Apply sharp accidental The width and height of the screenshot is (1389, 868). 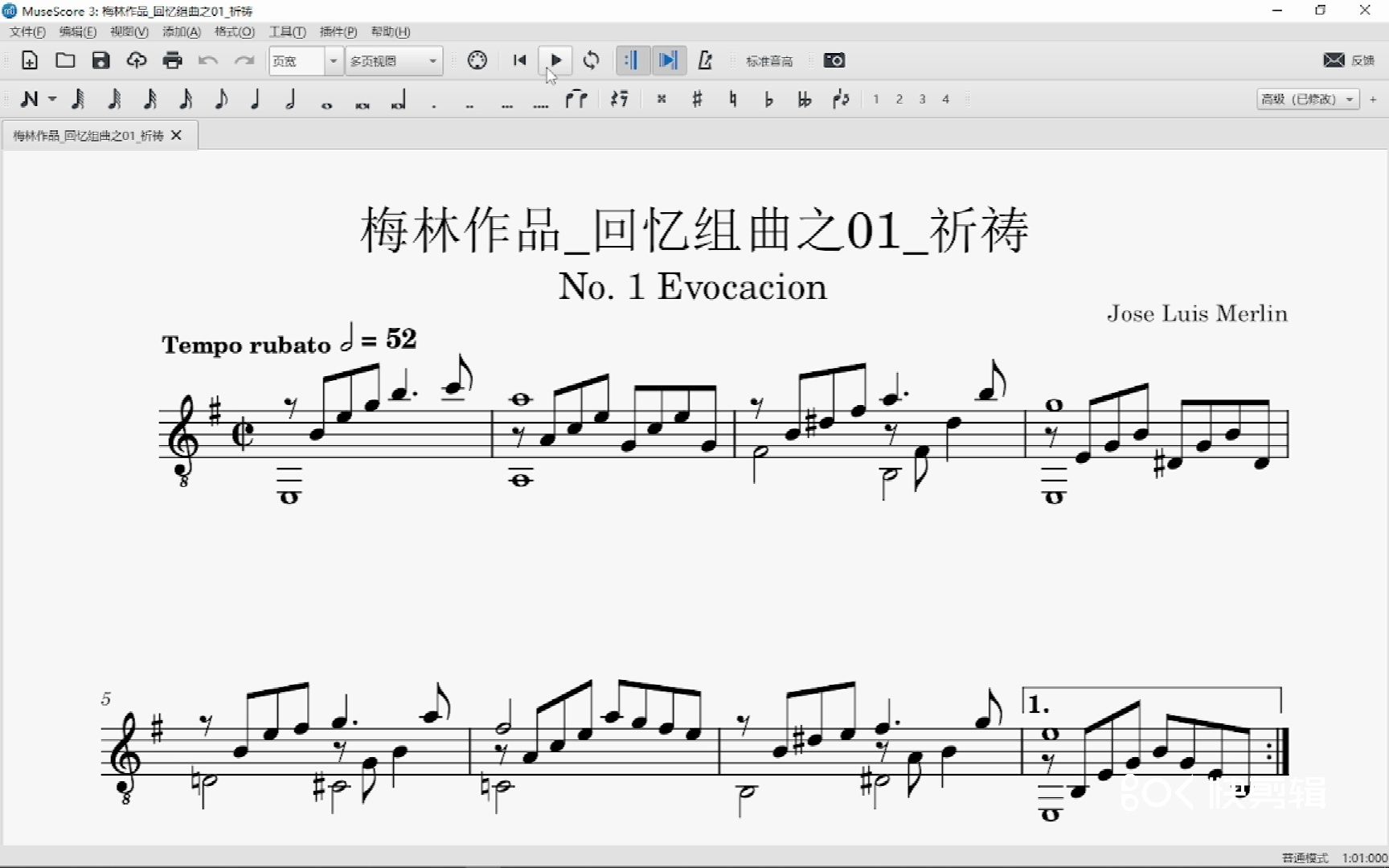pyautogui.click(x=697, y=99)
